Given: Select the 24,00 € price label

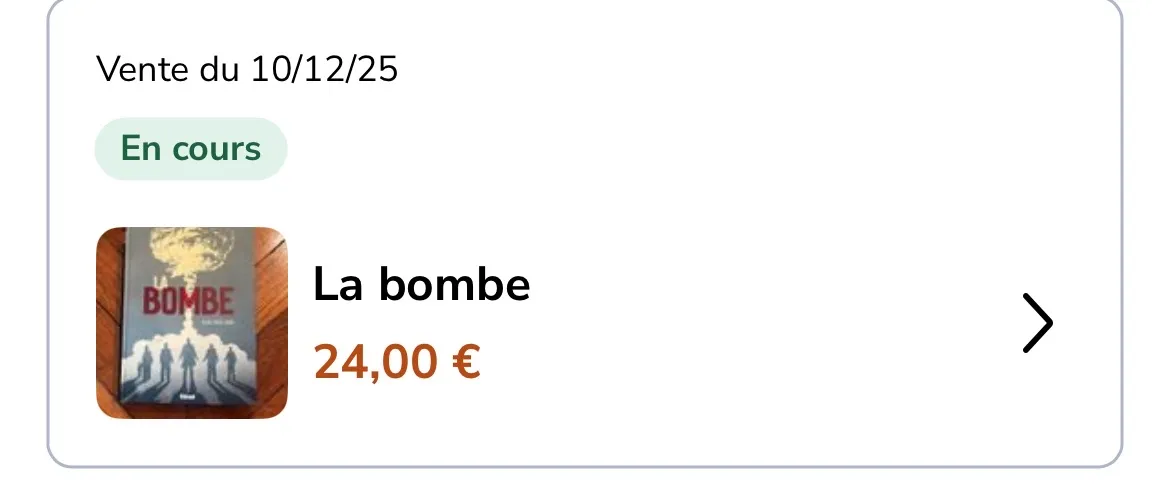Looking at the screenshot, I should [x=397, y=362].
